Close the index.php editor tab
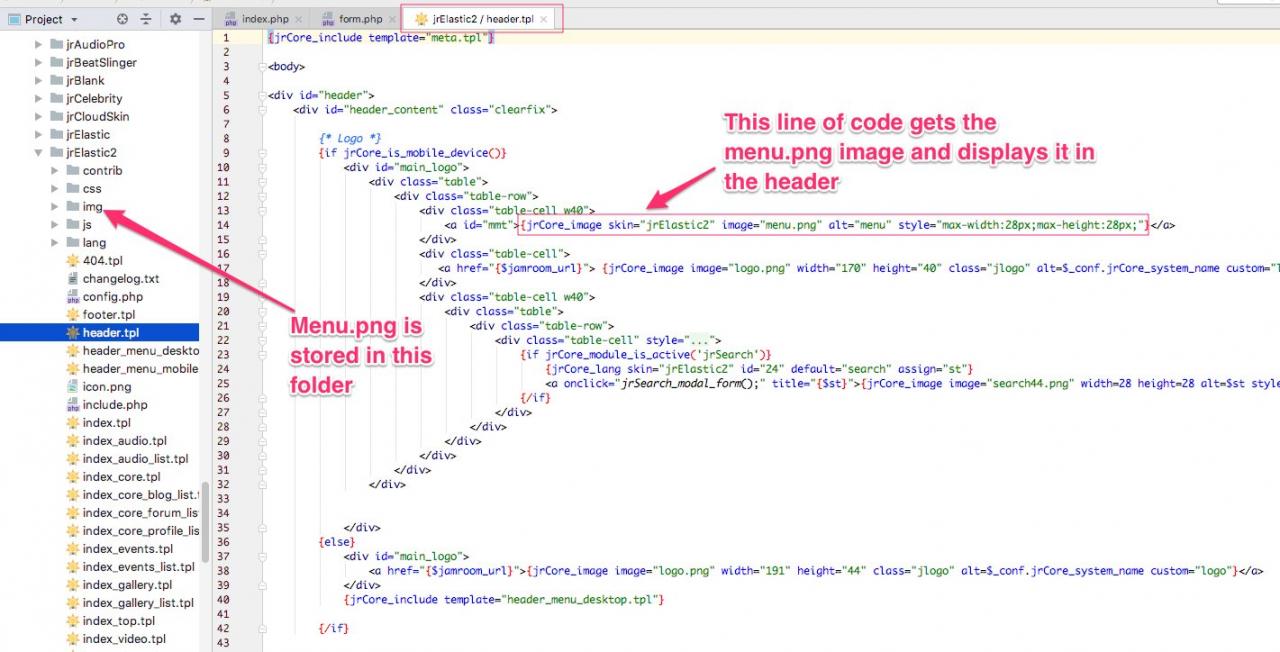The width and height of the screenshot is (1280, 652). click(300, 19)
